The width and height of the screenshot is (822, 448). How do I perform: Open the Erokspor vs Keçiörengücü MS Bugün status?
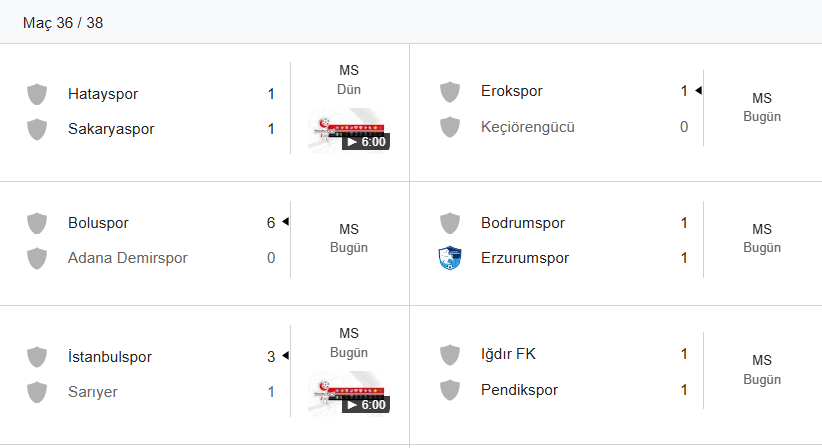762,108
